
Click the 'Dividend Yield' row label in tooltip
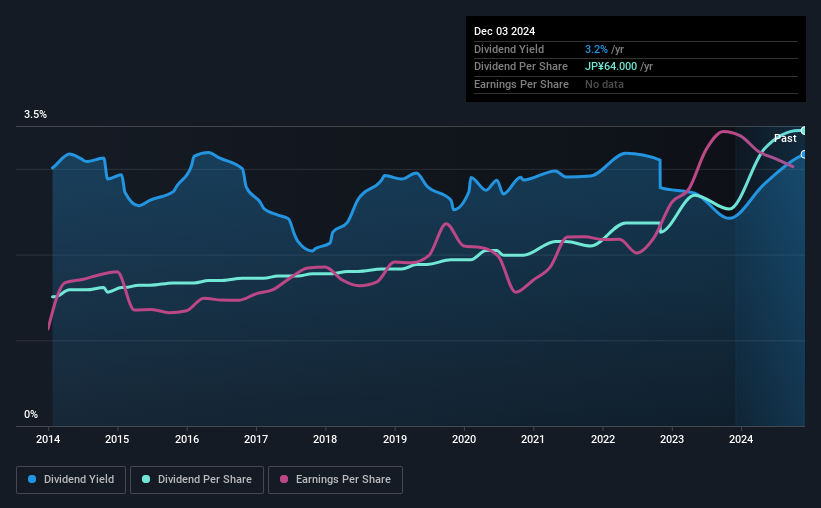pyautogui.click(x=509, y=49)
